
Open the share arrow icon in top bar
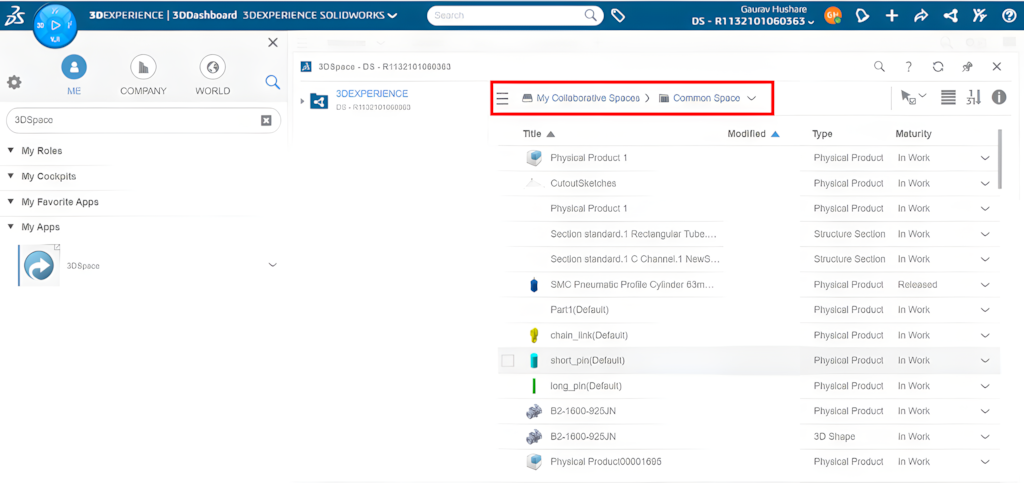tap(921, 16)
